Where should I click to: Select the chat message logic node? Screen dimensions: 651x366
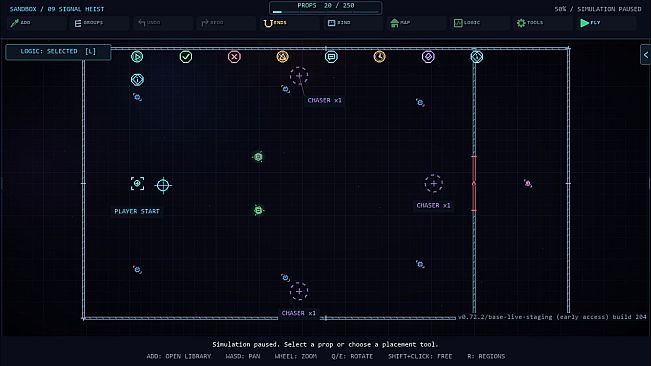[x=331, y=56]
